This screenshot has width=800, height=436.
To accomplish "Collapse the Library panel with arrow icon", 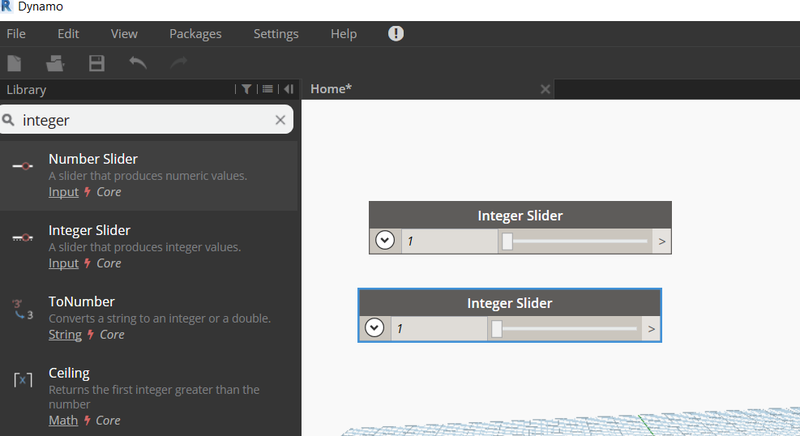I will [289, 89].
